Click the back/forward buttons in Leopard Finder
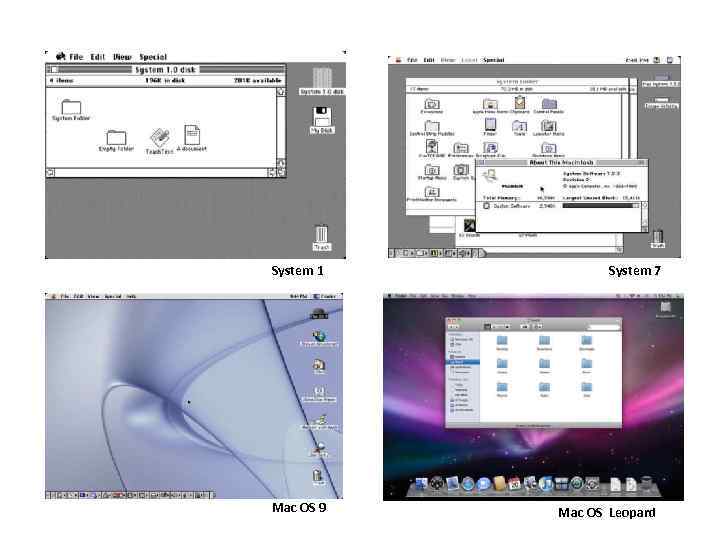The width and height of the screenshot is (720, 540). [454, 326]
